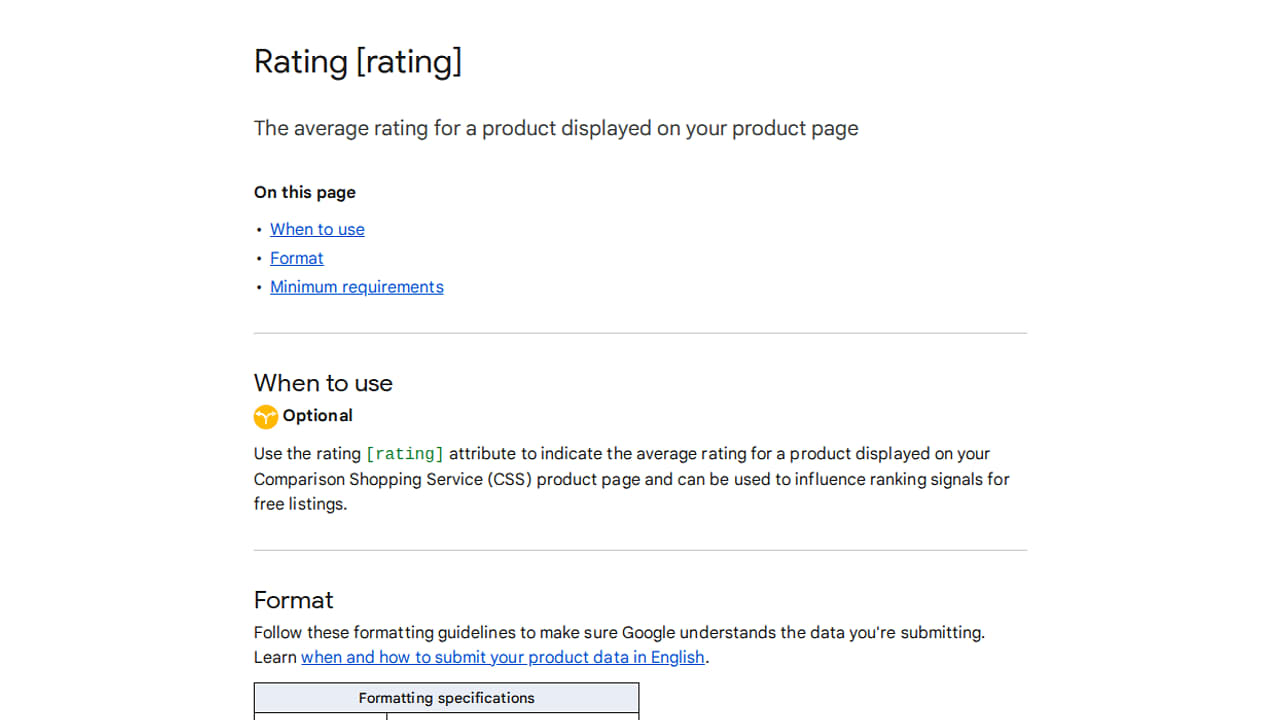1280x720 pixels.
Task: Select the green [rating] code text
Action: [x=405, y=454]
